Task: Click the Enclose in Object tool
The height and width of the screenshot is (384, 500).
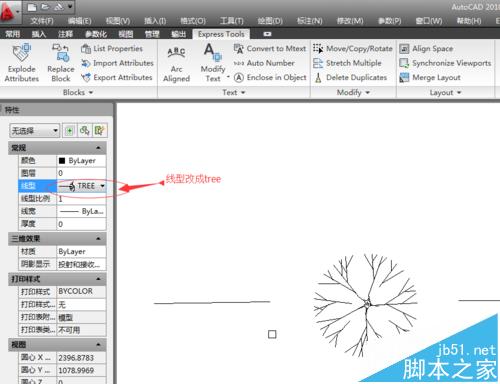Action: point(270,77)
